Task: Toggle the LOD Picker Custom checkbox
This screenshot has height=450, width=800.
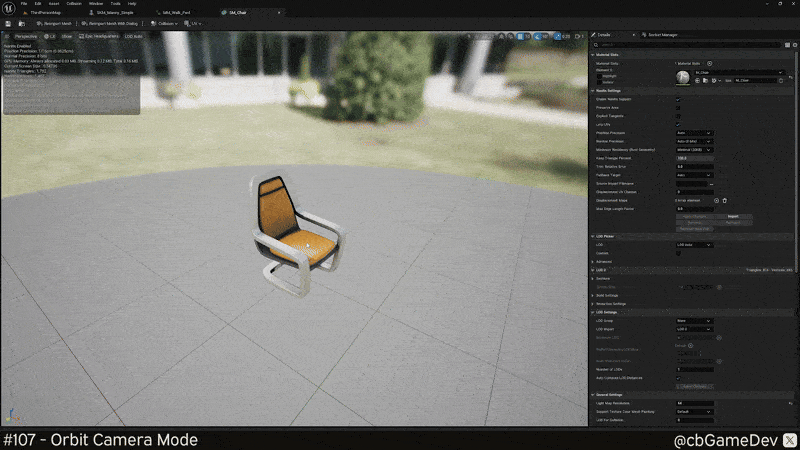Action: pos(678,253)
